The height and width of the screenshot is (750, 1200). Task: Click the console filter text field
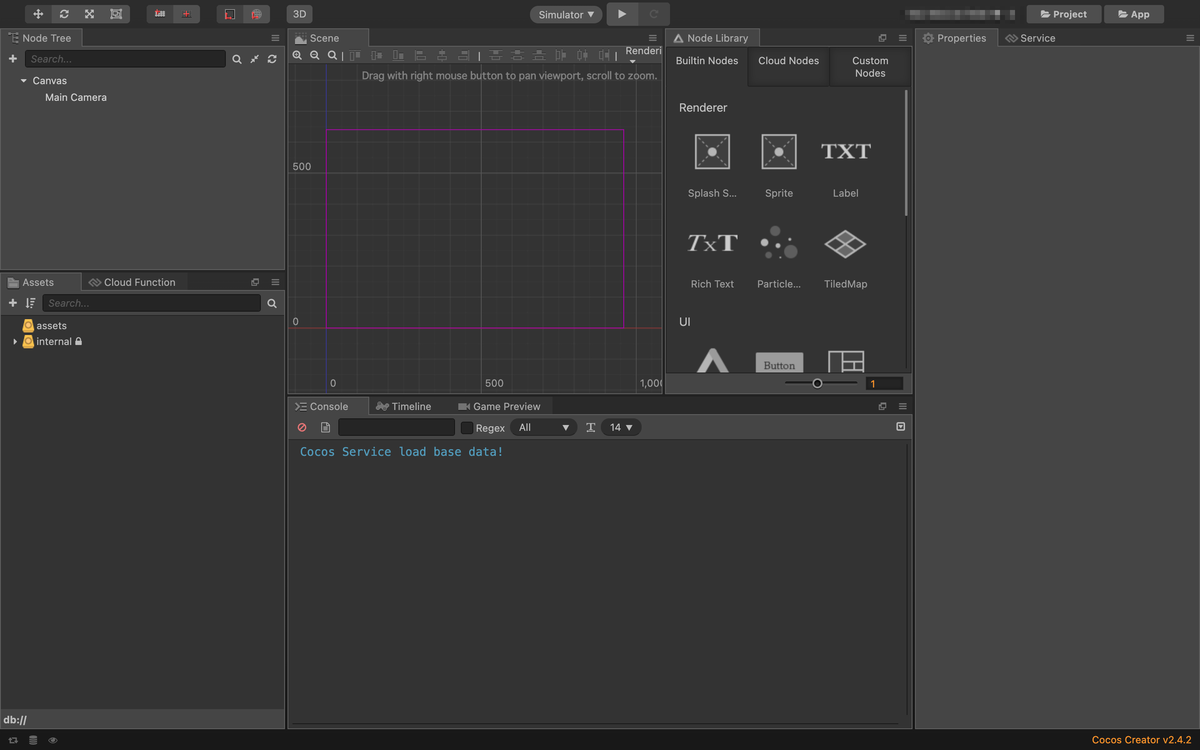click(x=396, y=427)
